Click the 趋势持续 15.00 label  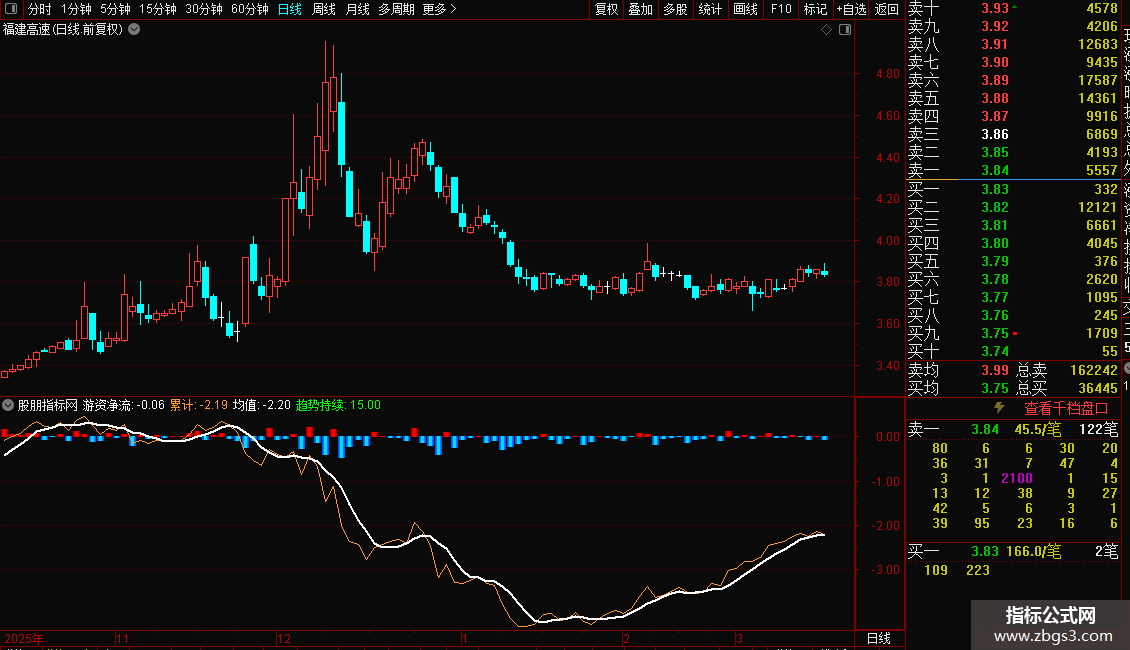(x=338, y=405)
